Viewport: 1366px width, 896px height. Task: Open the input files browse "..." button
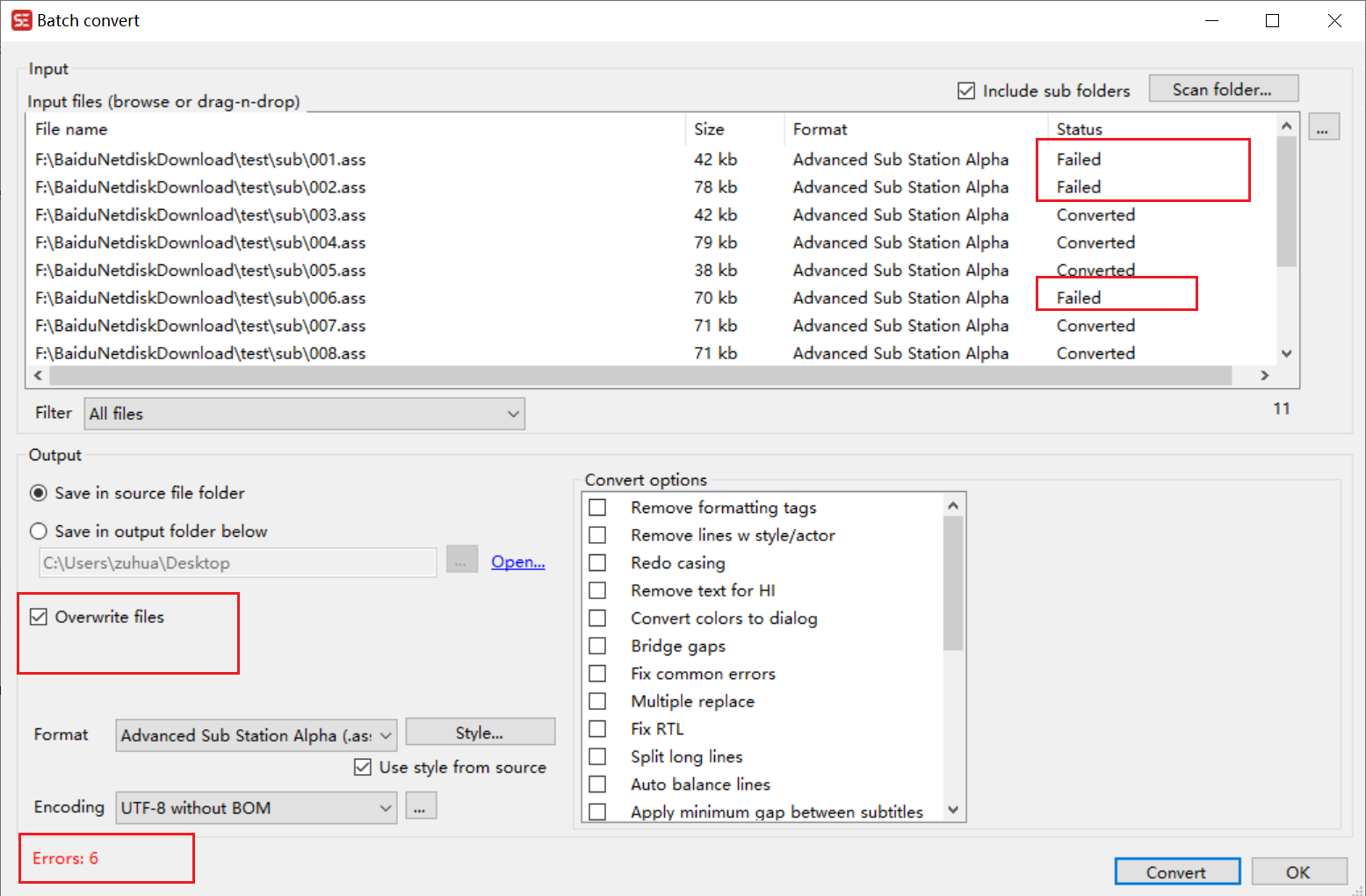1324,126
